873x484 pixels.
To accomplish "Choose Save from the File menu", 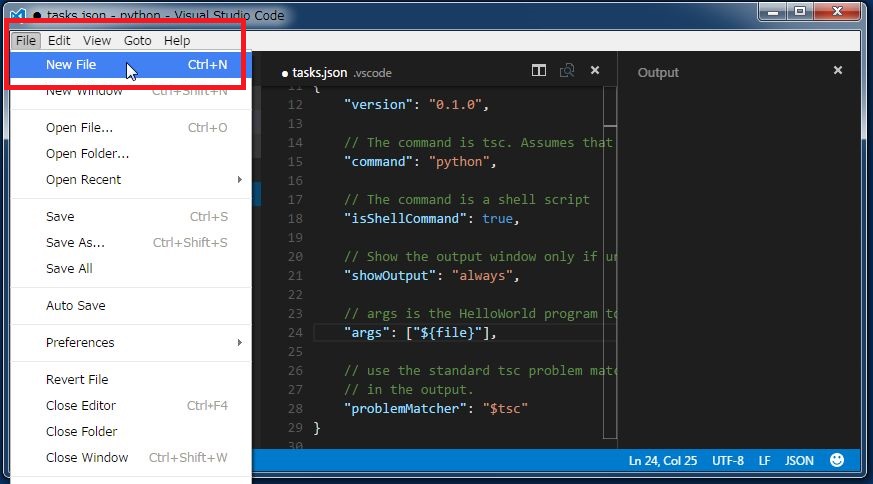I will coord(131,217).
